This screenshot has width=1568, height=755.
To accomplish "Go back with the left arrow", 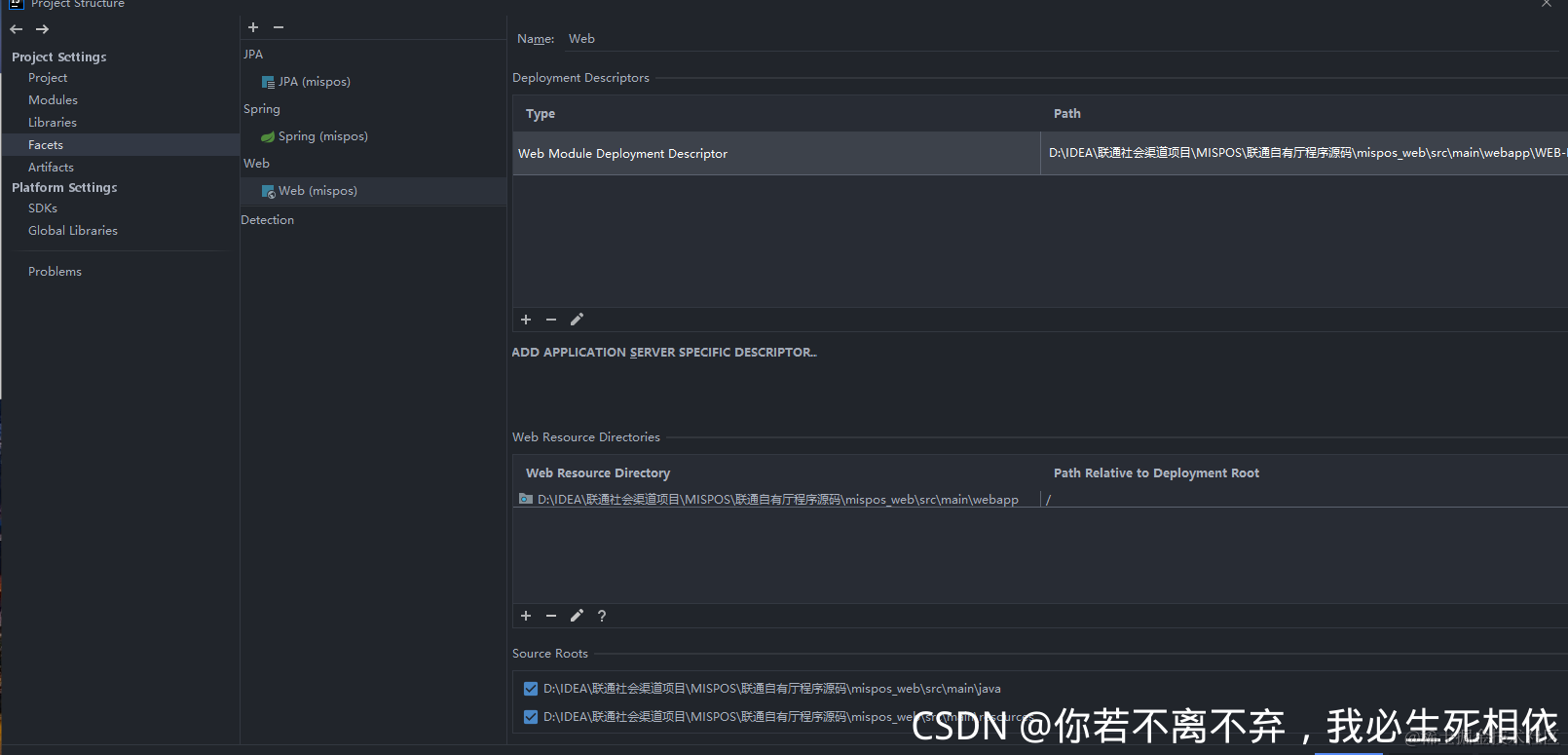I will 17,29.
